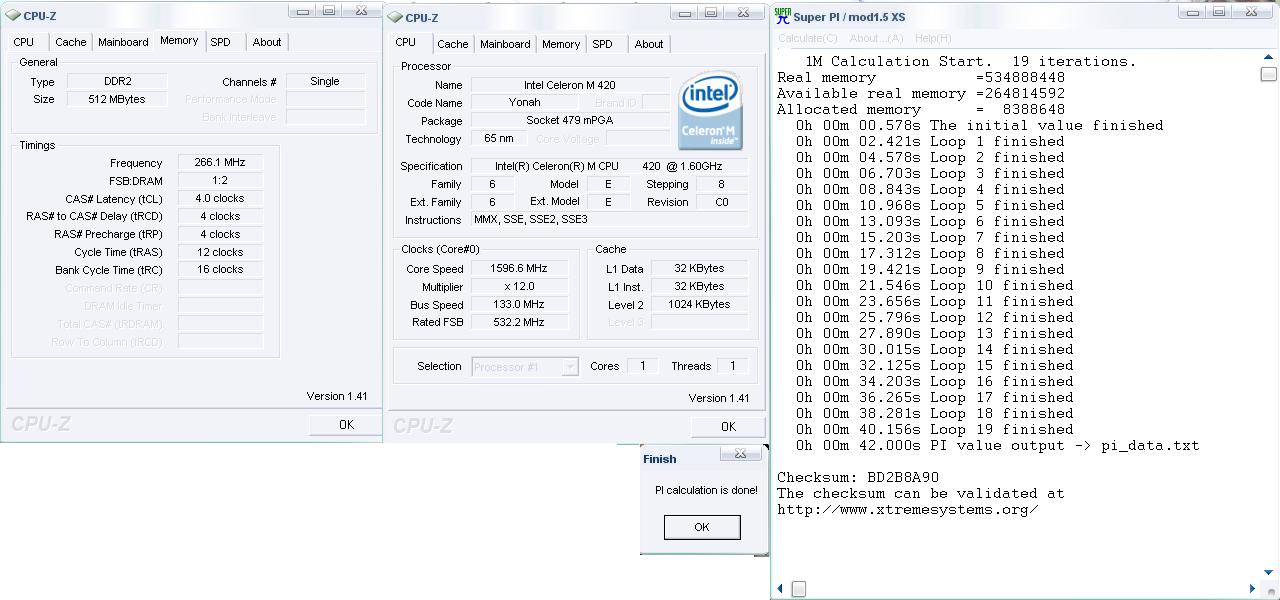
Task: Click the Checksum: BD2B8A90 line
Action: click(858, 477)
